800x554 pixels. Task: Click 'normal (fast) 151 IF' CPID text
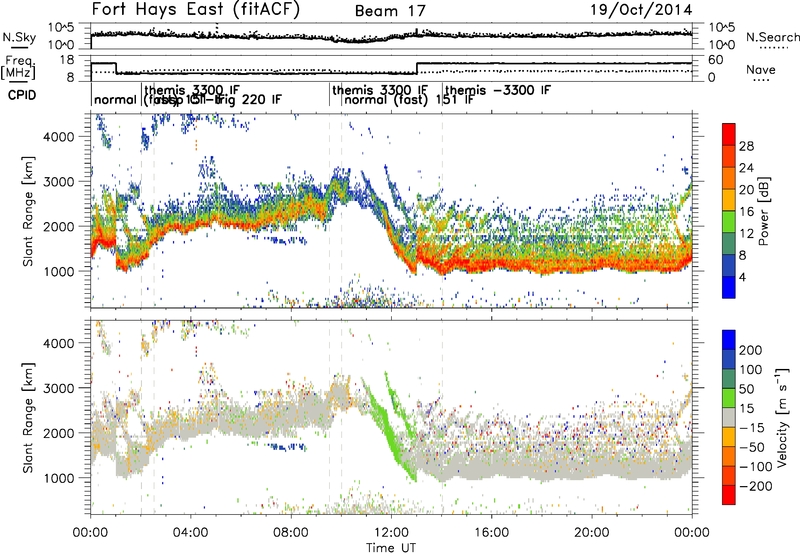click(409, 100)
